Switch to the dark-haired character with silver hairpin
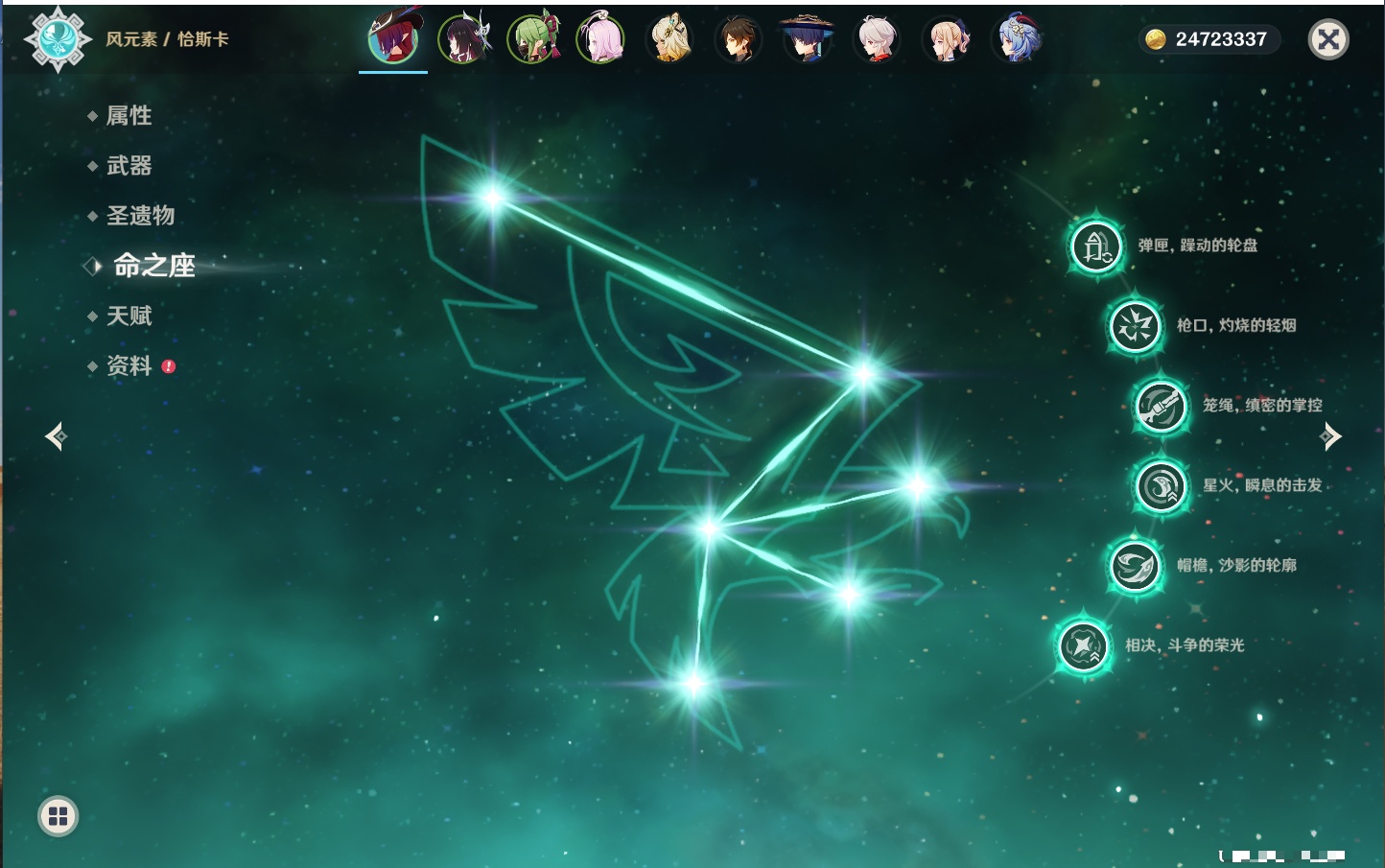This screenshot has height=868, width=1385. [463, 39]
